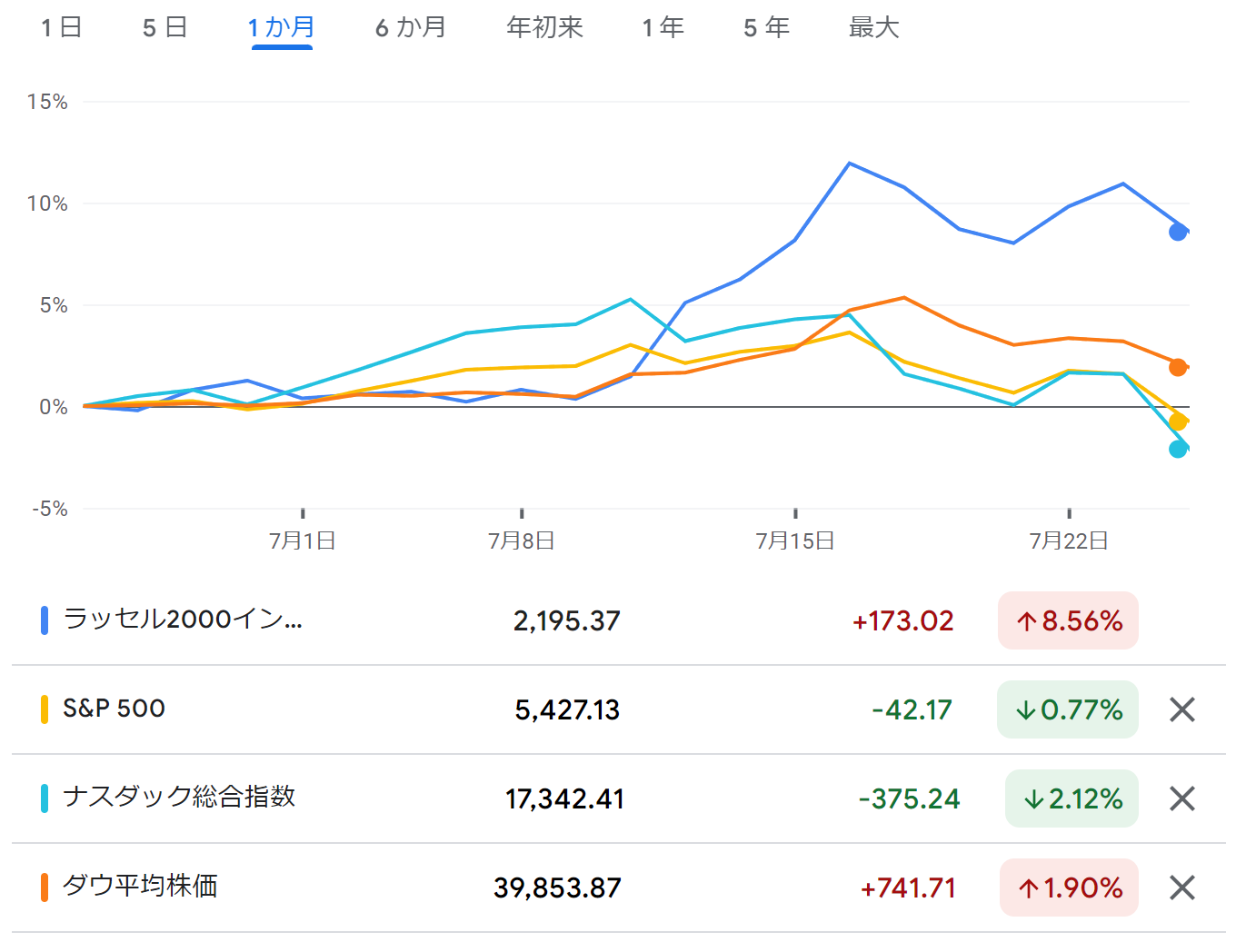1236x952 pixels.
Task: Switch chart to 6か月 range
Action: (x=411, y=28)
